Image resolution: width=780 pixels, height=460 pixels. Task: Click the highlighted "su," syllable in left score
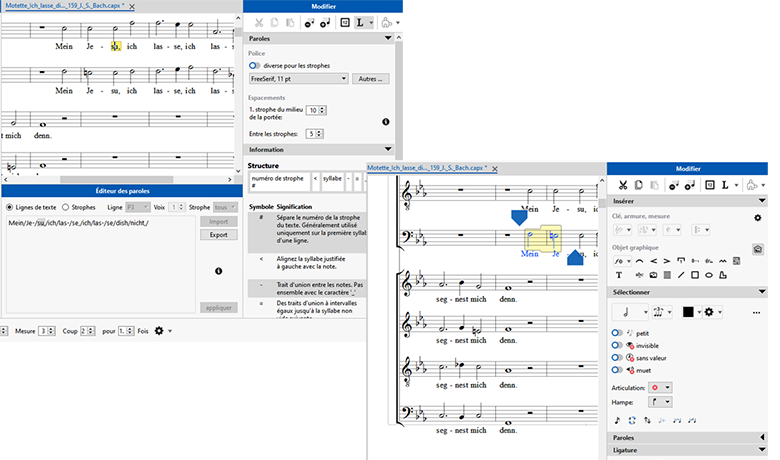click(115, 46)
